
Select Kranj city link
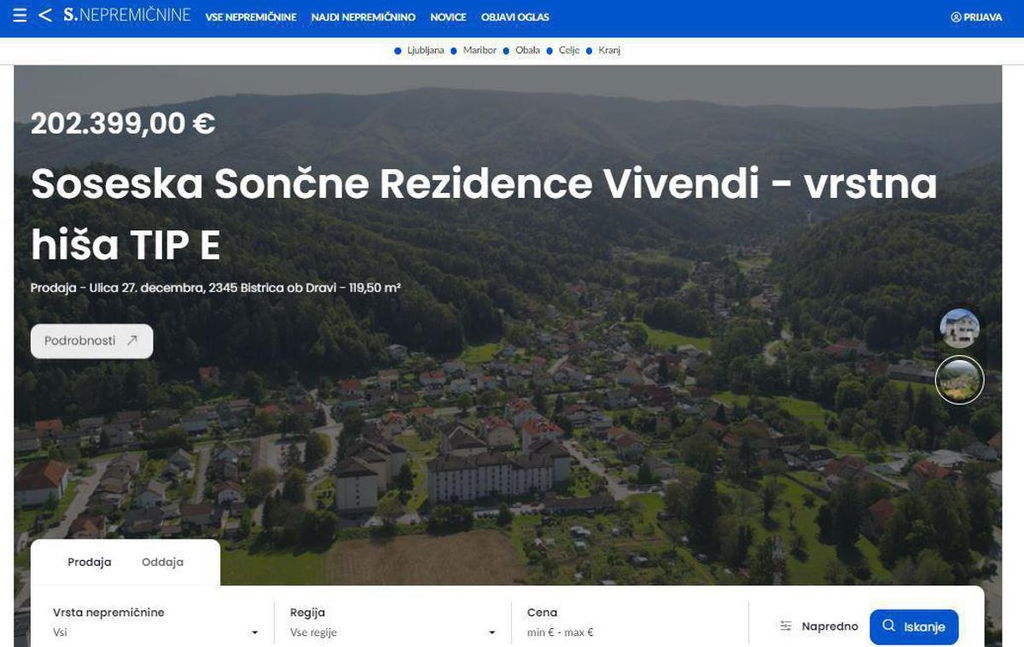(x=609, y=50)
